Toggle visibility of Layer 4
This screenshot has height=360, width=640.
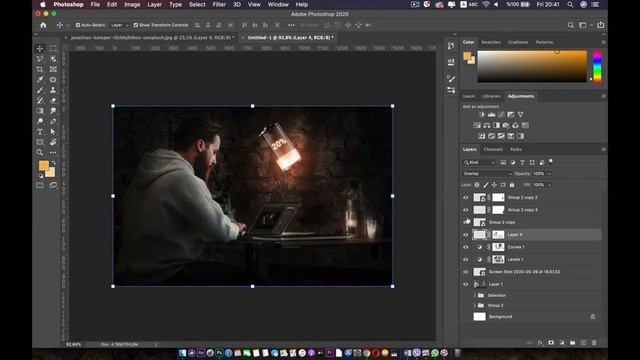click(466, 235)
